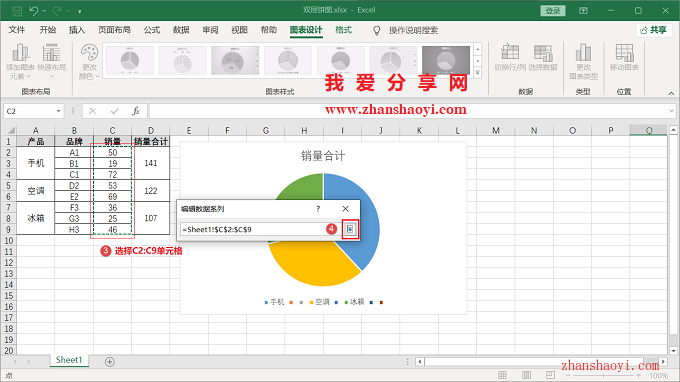Add a new sheet with plus icon
The height and width of the screenshot is (382, 680).
tap(110, 362)
